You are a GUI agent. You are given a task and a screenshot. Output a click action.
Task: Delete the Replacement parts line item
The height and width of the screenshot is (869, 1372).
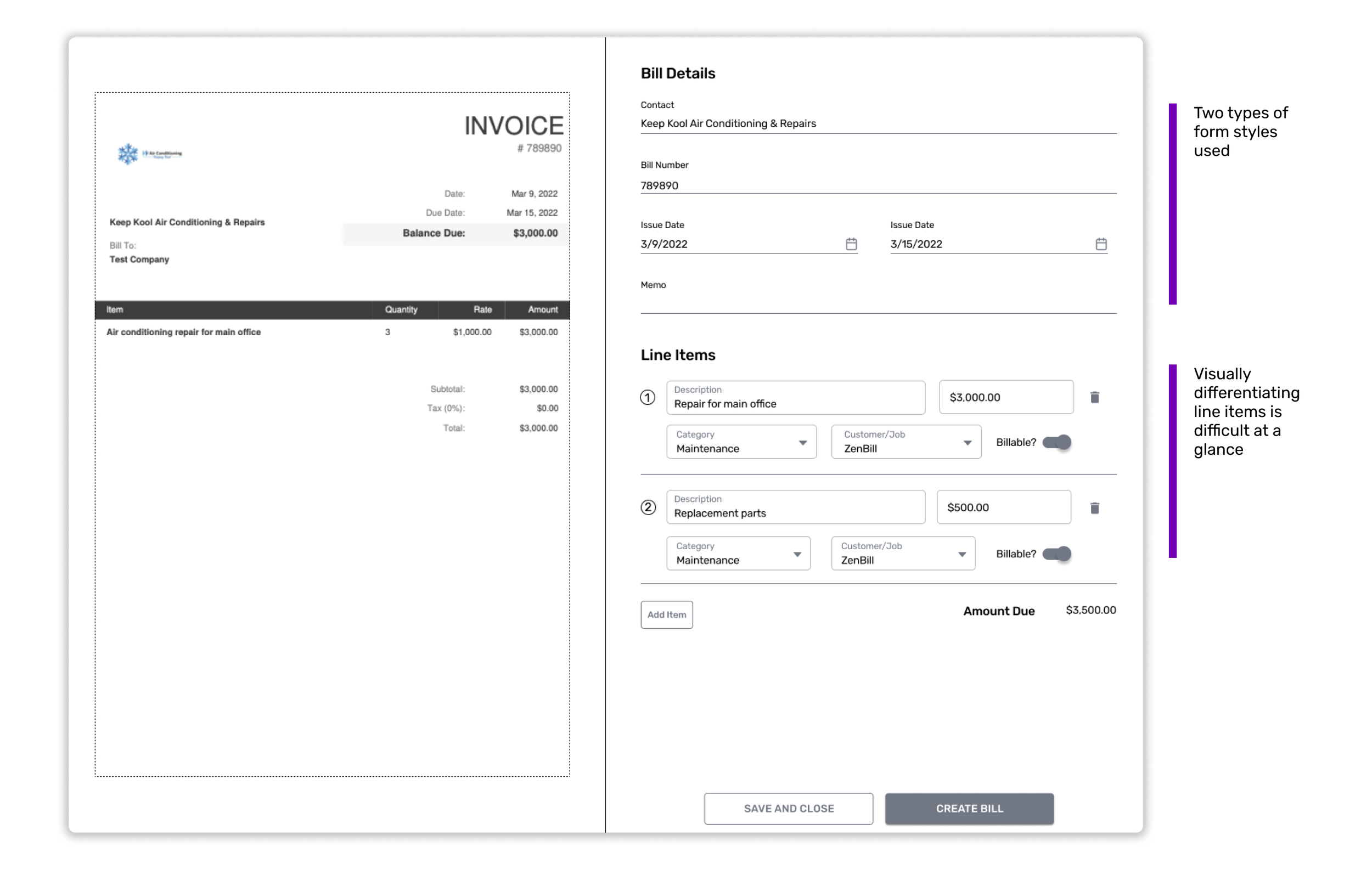(x=1094, y=508)
